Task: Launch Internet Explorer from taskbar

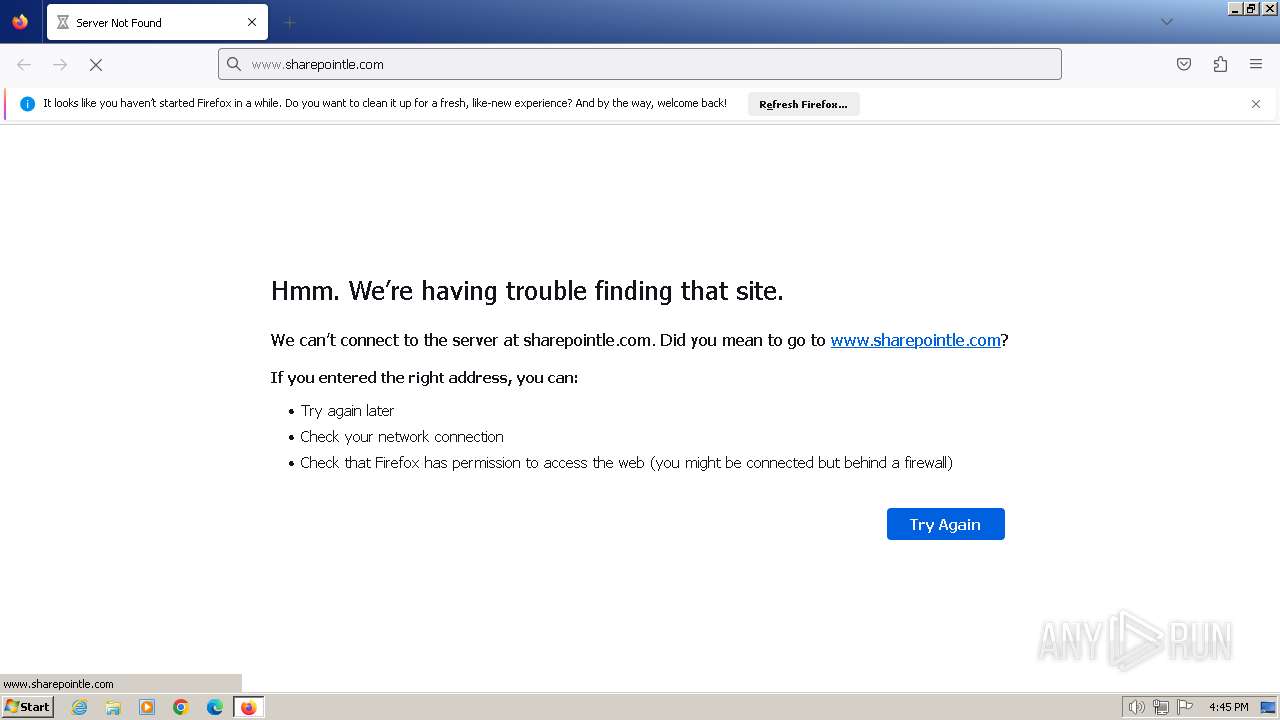Action: 80,707
